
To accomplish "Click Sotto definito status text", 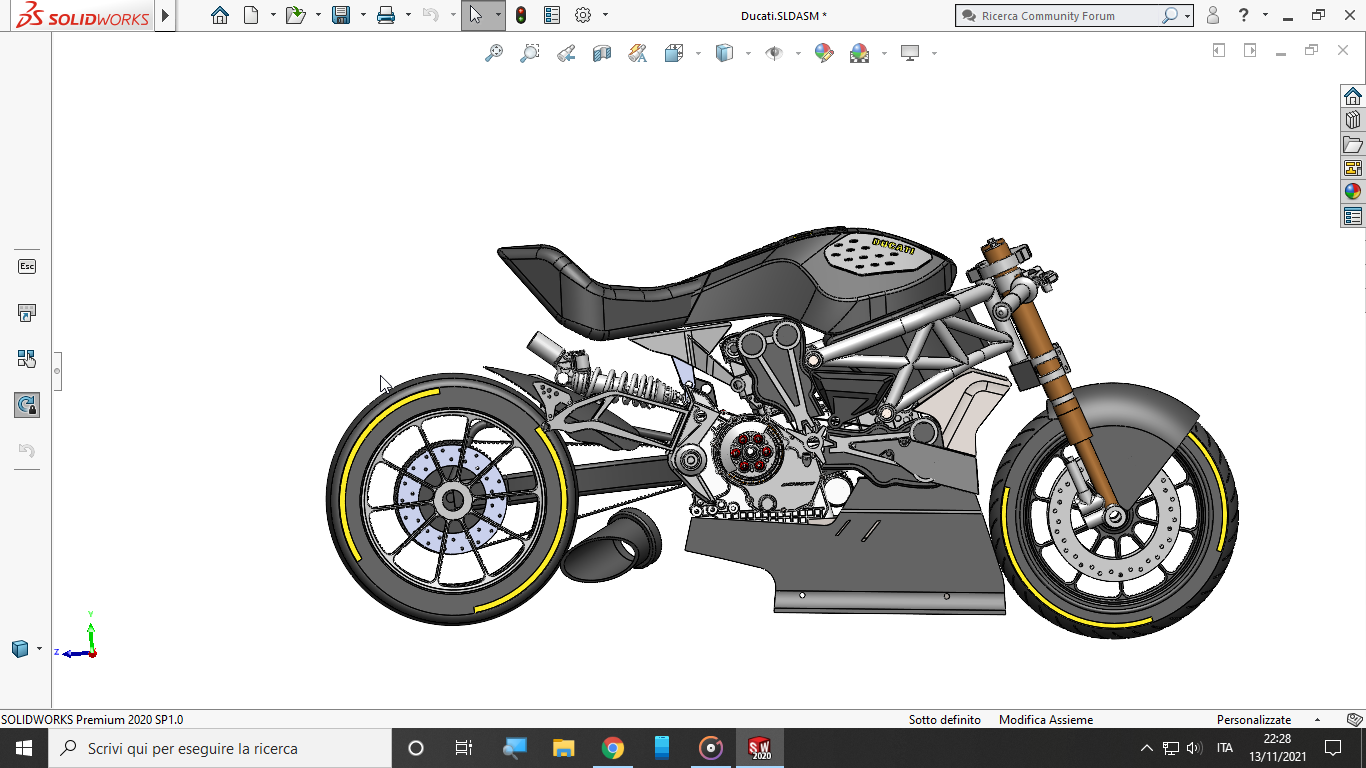I will click(944, 719).
